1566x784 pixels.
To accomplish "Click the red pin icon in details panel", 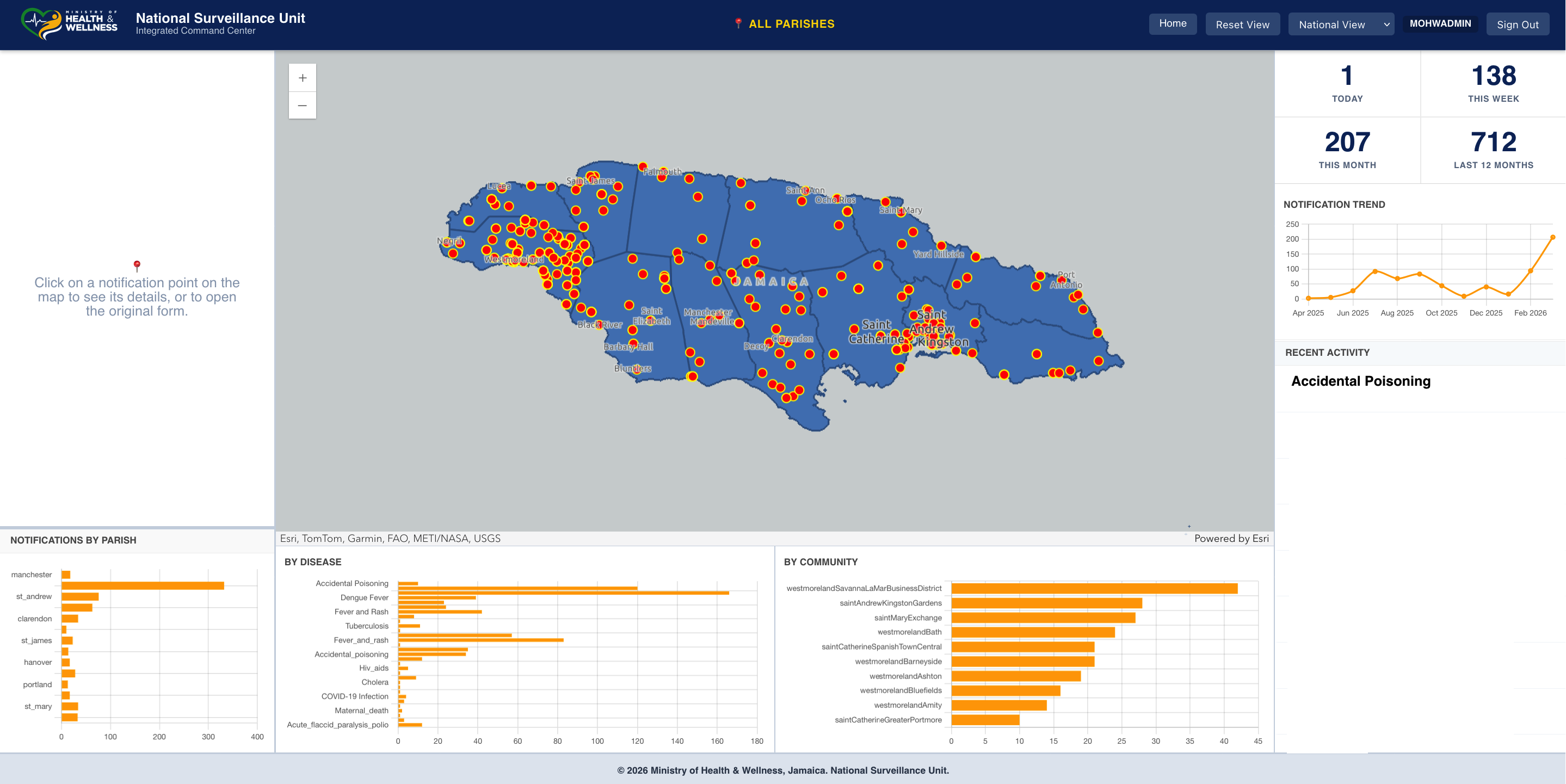I will 137,265.
